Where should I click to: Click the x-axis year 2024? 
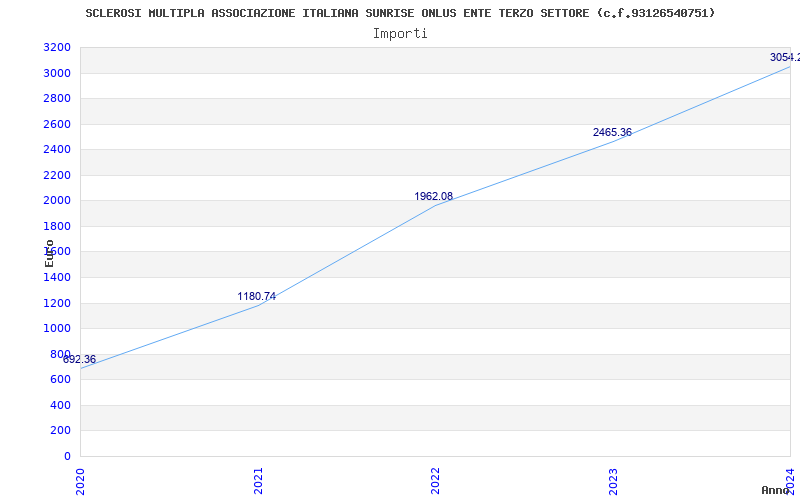[x=790, y=481]
